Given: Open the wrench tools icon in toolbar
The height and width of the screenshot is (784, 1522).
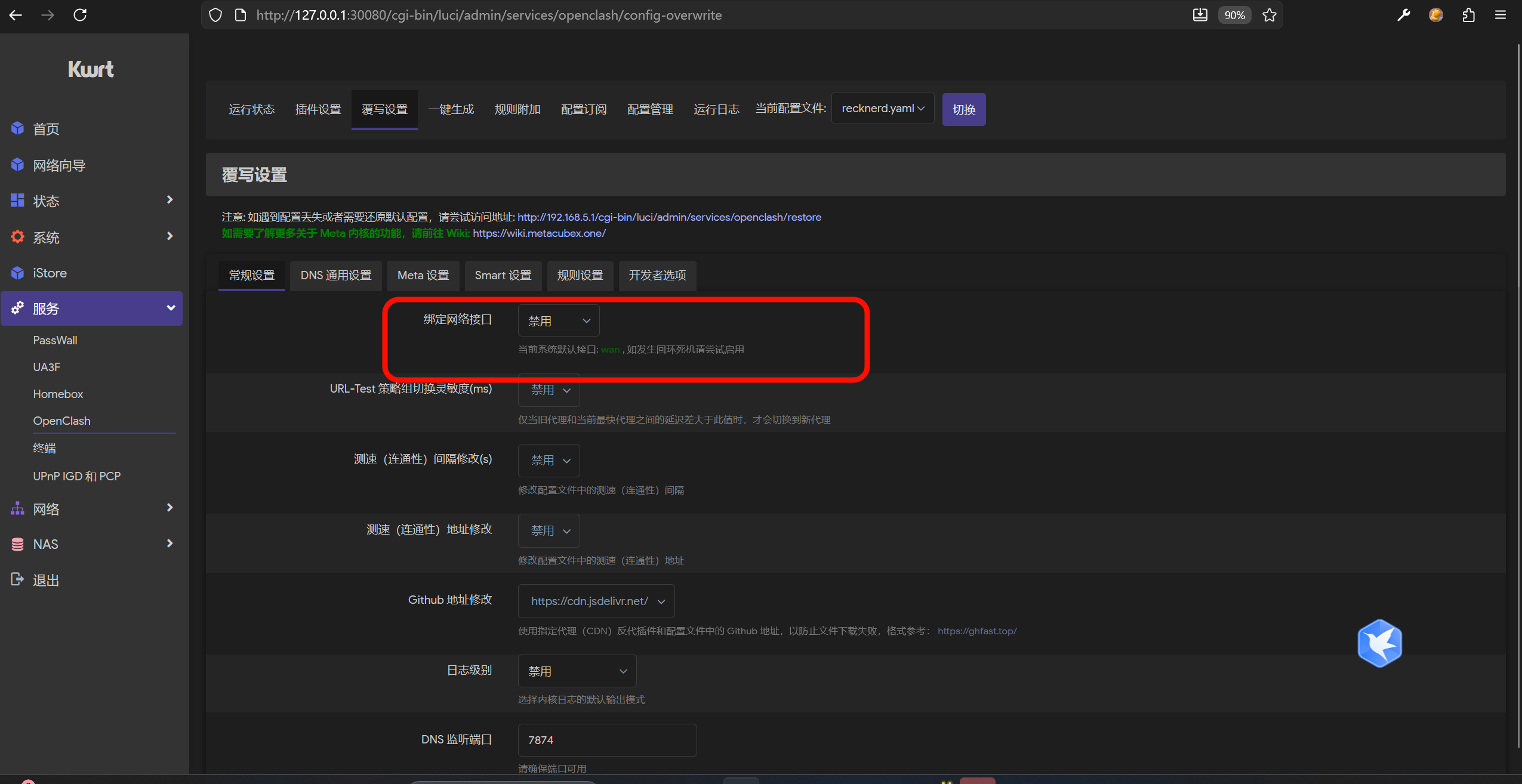Looking at the screenshot, I should 1403,15.
